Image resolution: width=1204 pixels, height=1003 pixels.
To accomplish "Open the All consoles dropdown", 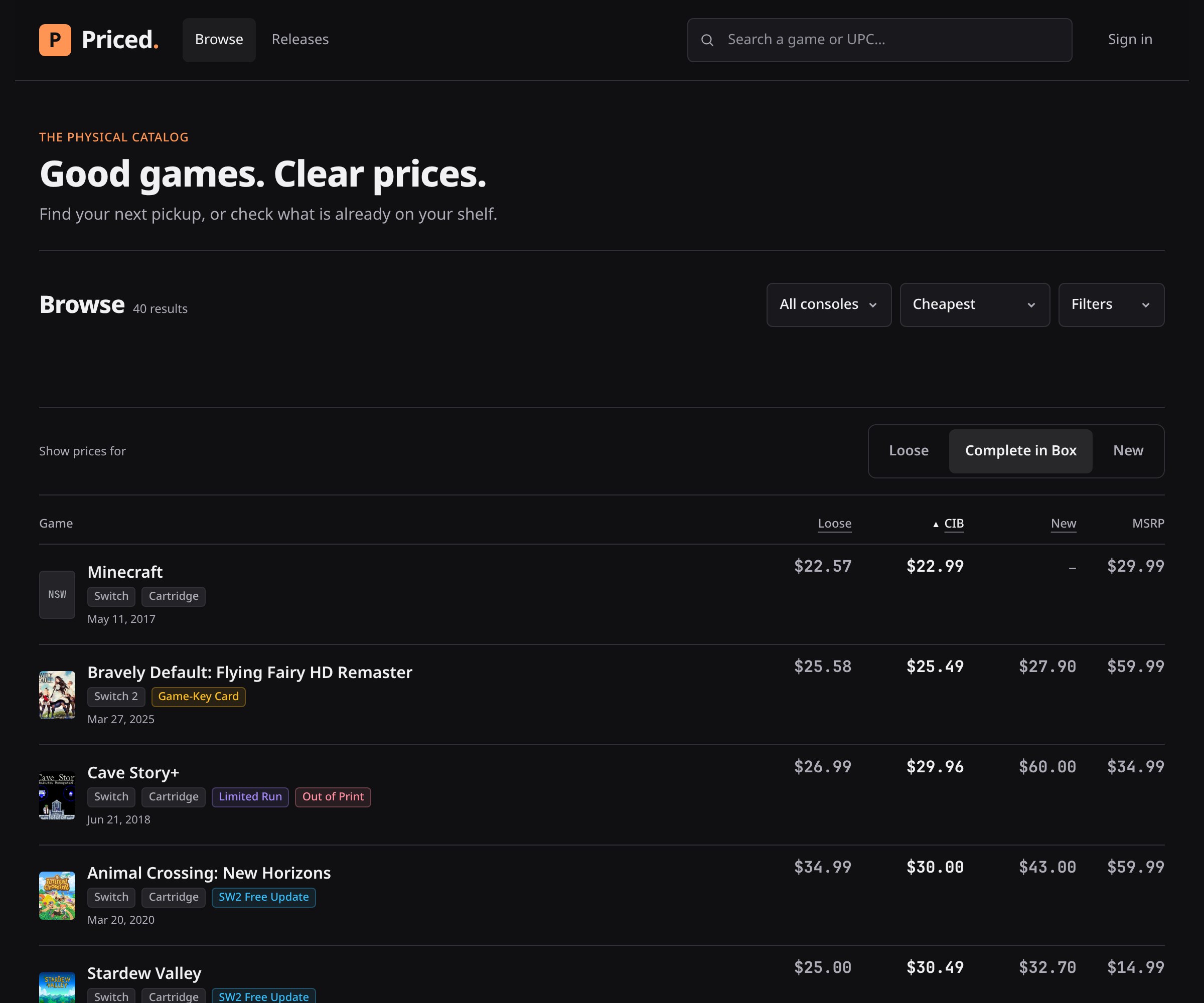I will [828, 304].
